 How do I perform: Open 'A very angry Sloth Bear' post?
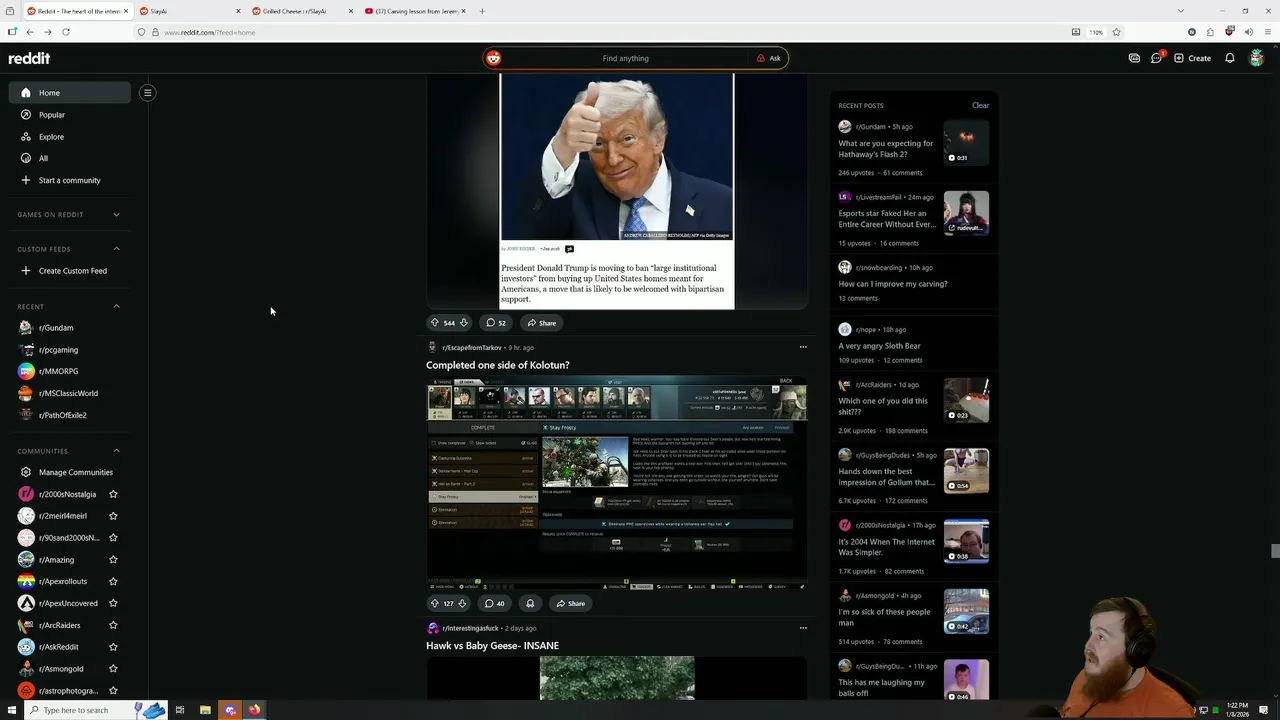pos(879,346)
